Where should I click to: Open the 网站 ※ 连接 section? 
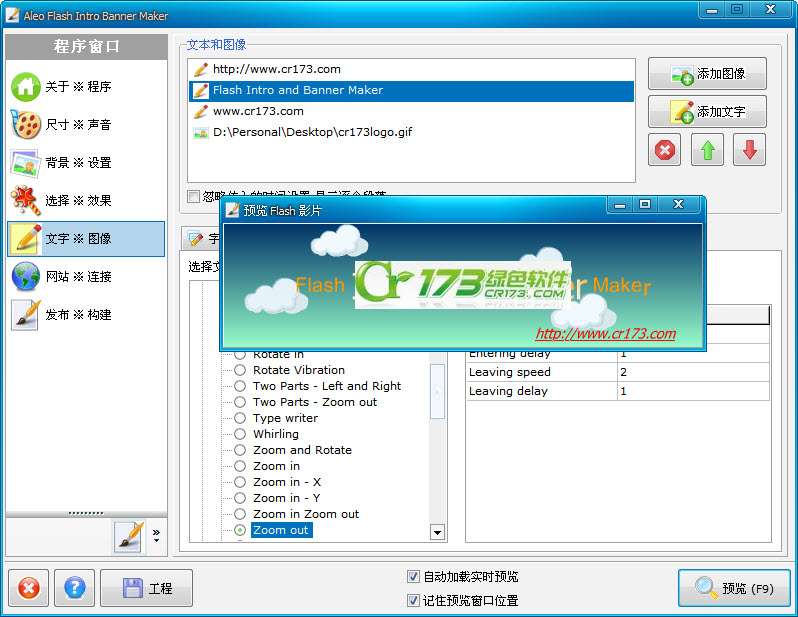[86, 277]
